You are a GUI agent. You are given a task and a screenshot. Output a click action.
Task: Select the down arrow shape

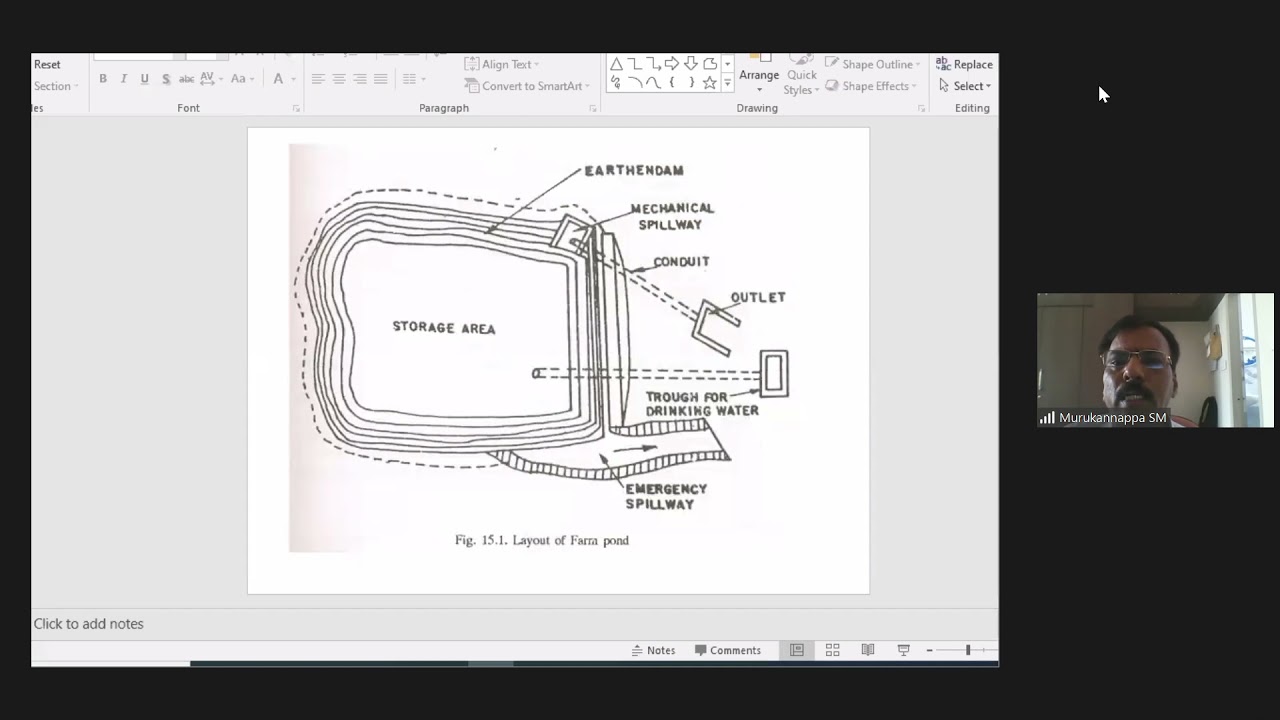(x=690, y=64)
